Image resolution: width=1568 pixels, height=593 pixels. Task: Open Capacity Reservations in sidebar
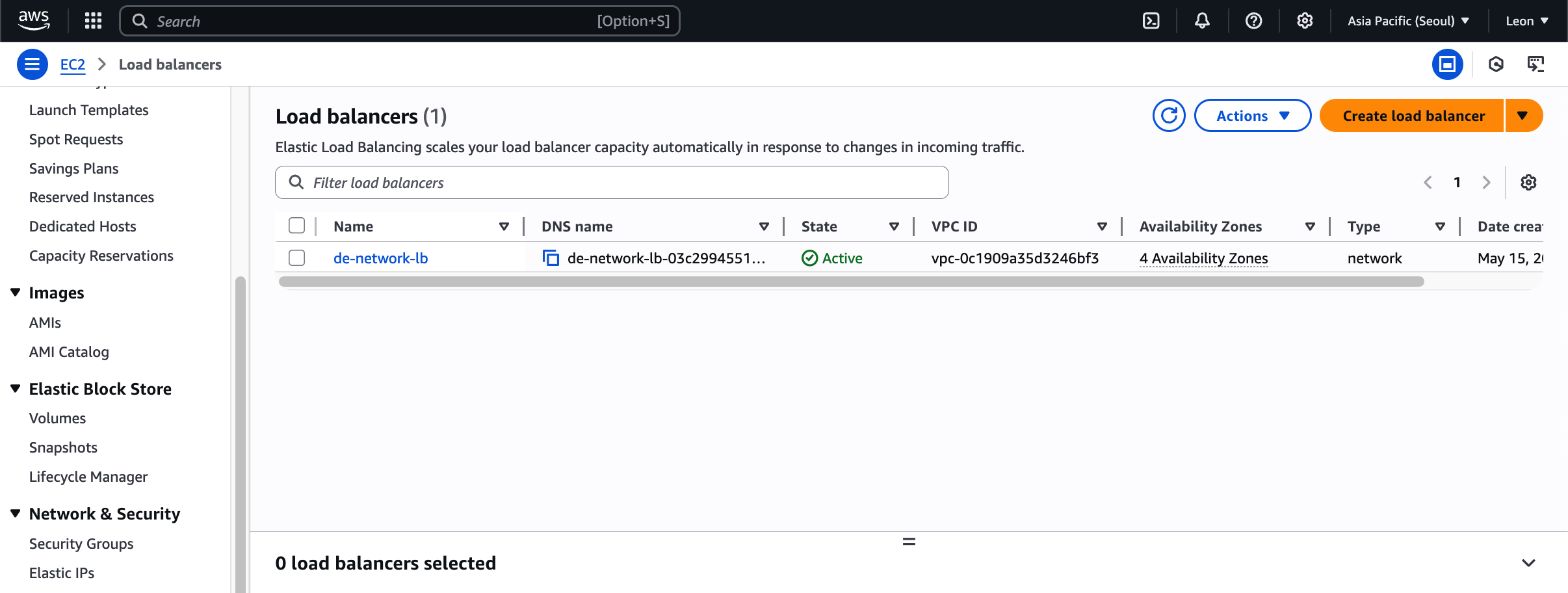[x=101, y=256]
